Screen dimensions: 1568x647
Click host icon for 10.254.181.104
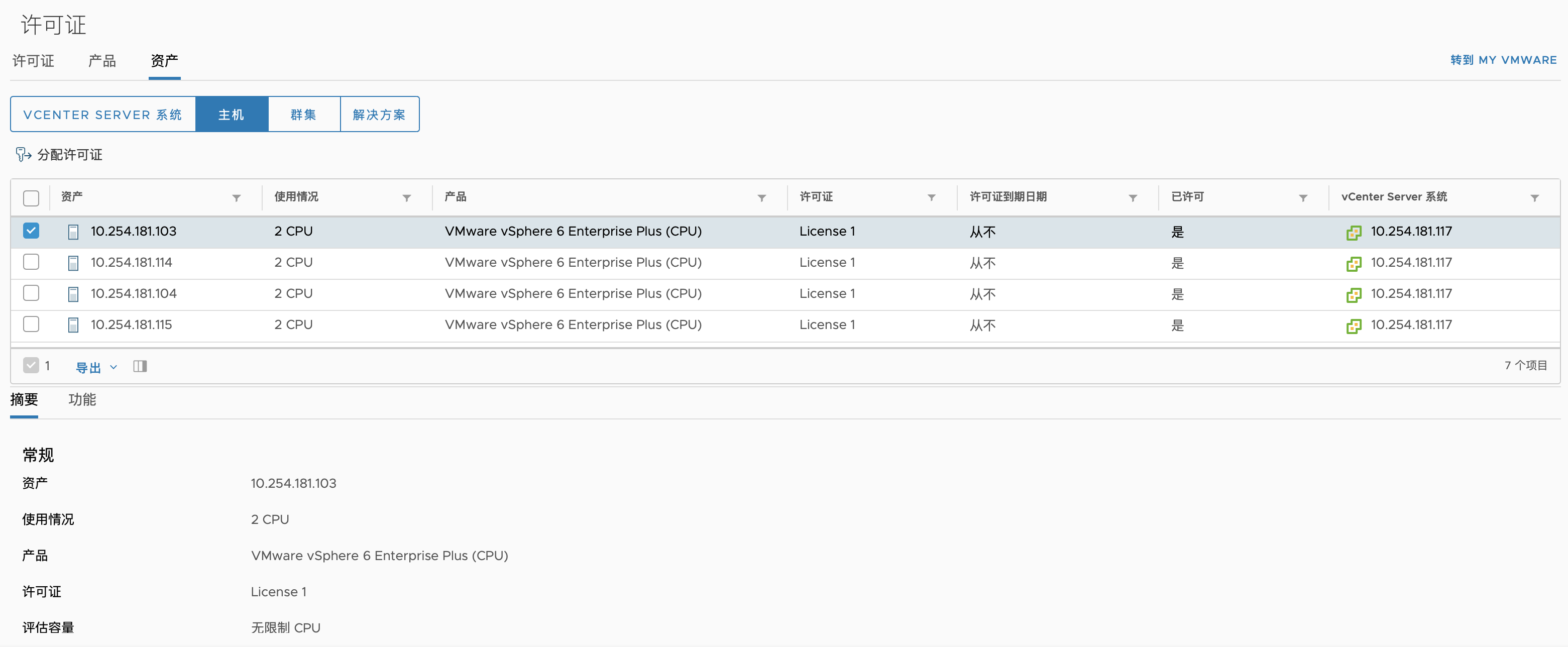(x=73, y=294)
